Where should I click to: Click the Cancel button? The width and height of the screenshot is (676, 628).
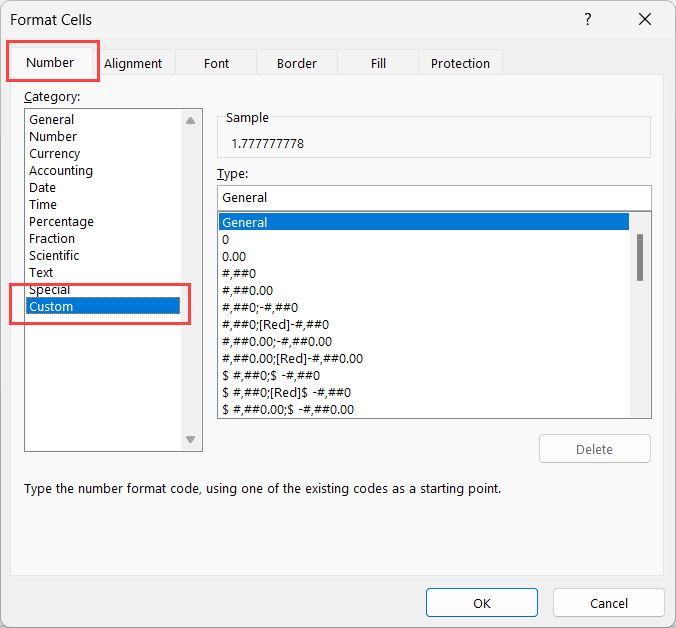[x=608, y=602]
